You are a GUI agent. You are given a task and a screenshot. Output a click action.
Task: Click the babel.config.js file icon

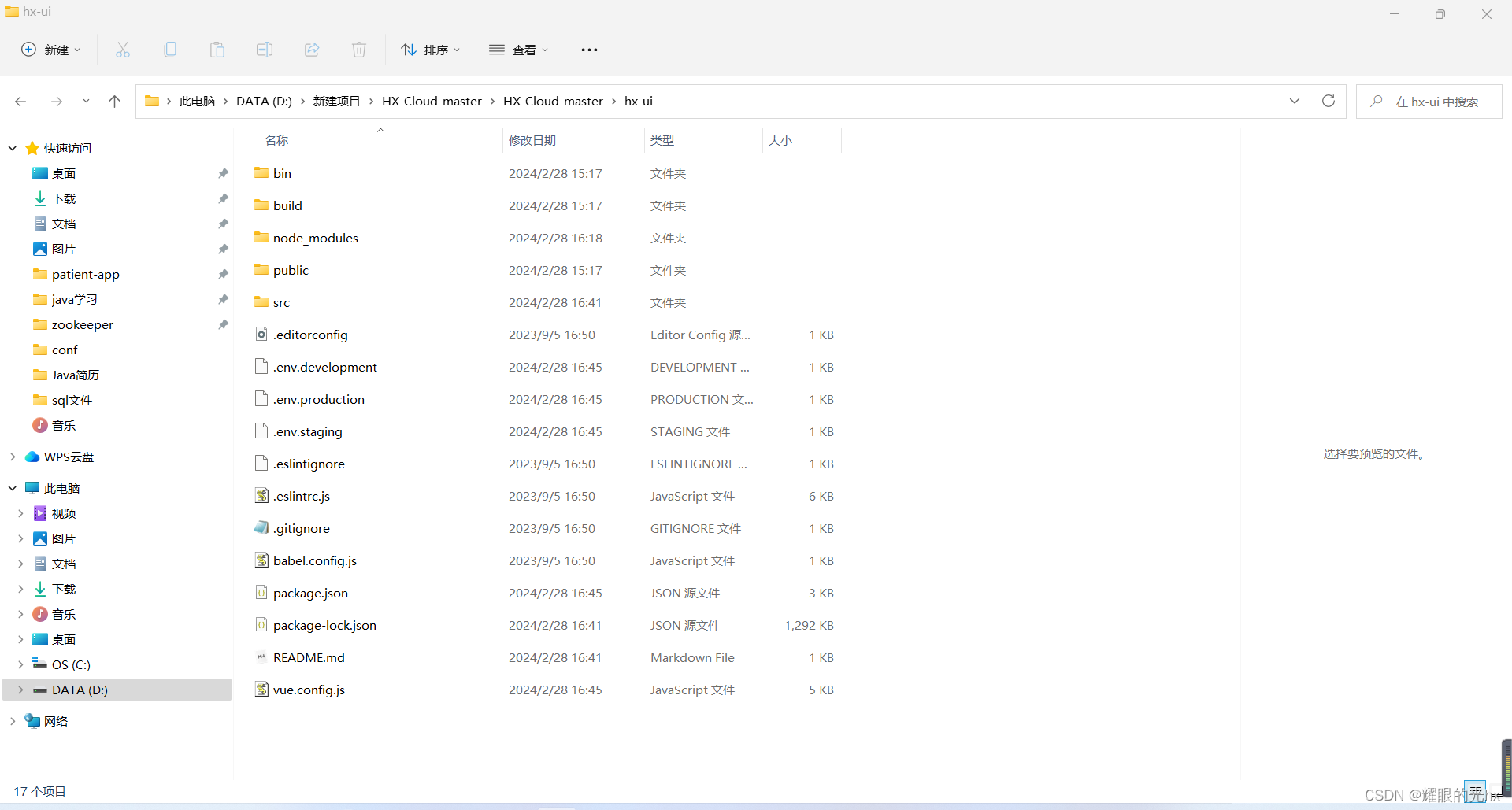(261, 560)
